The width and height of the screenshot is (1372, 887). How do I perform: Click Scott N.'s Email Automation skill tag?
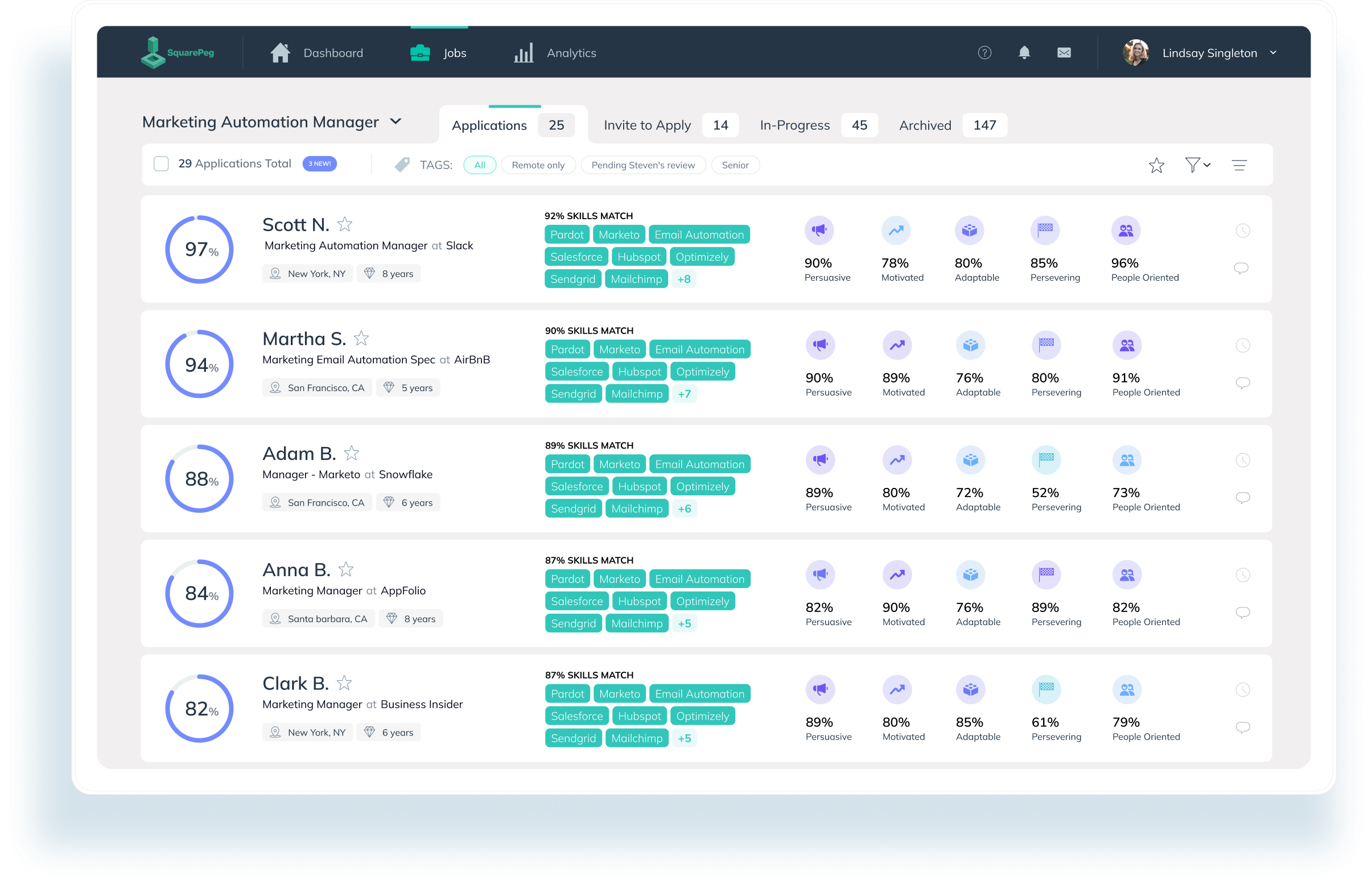[x=699, y=235]
